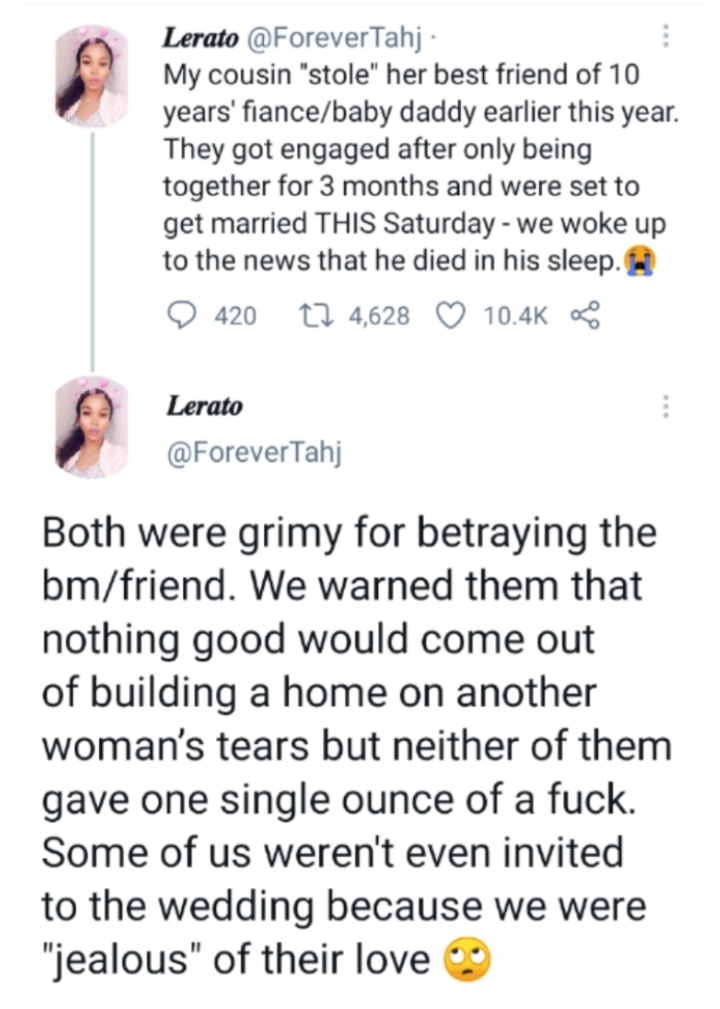720x1009 pixels.
Task: View the 4,628 retweets count
Action: 379,316
